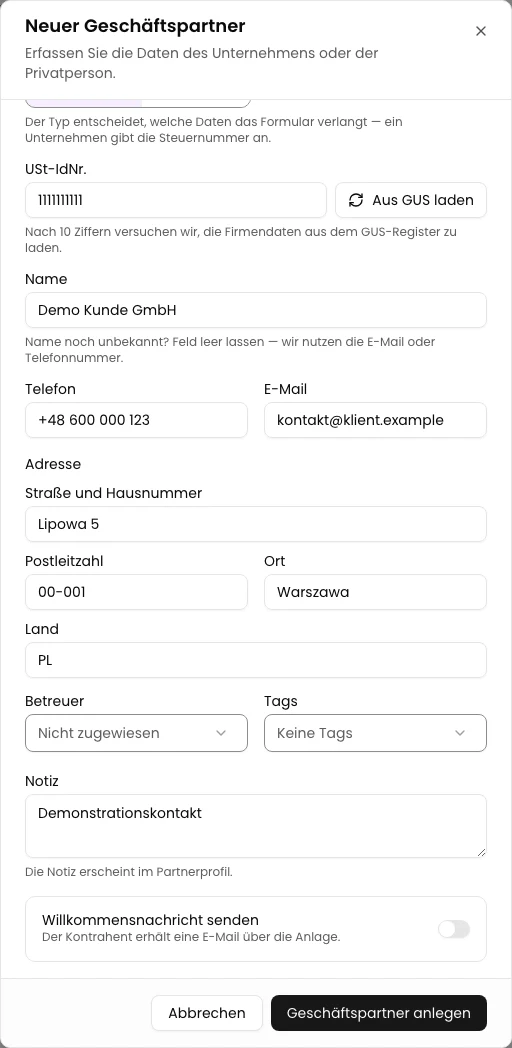Click the text 'Die Notiz erscheint im Partnerprofil.'
512x1048 pixels.
[x=129, y=872]
